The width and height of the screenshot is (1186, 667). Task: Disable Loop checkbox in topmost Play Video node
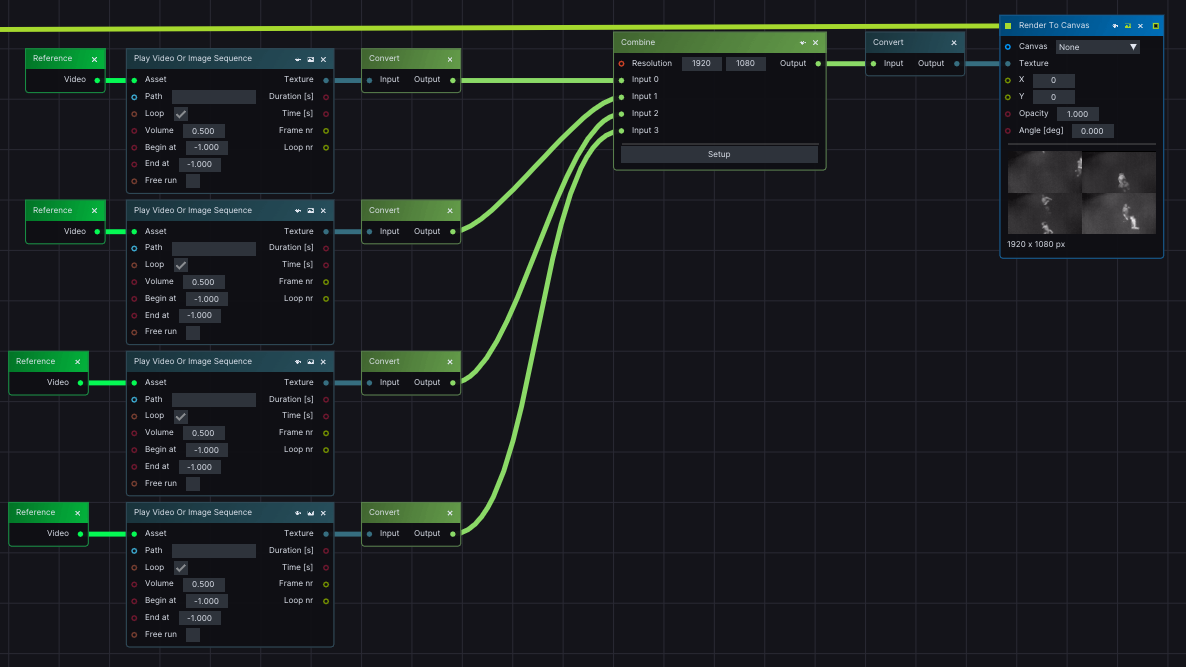coord(181,114)
